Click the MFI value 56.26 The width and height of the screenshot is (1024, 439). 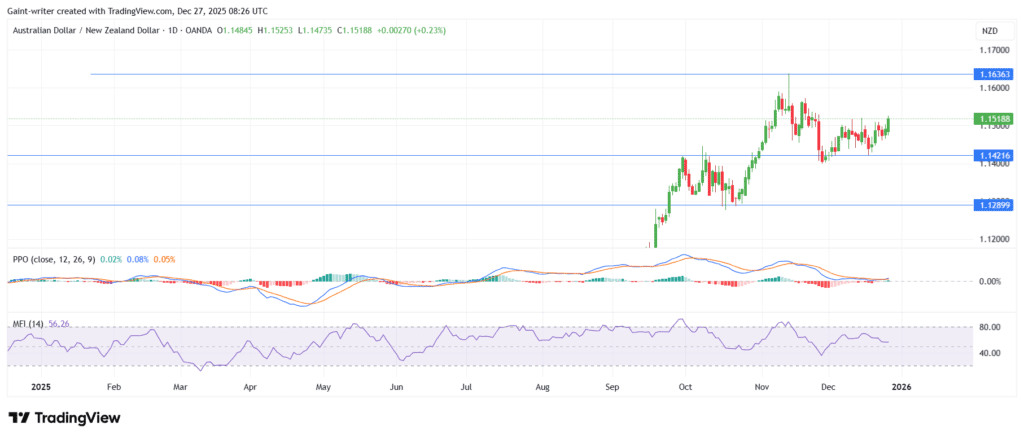tap(59, 323)
